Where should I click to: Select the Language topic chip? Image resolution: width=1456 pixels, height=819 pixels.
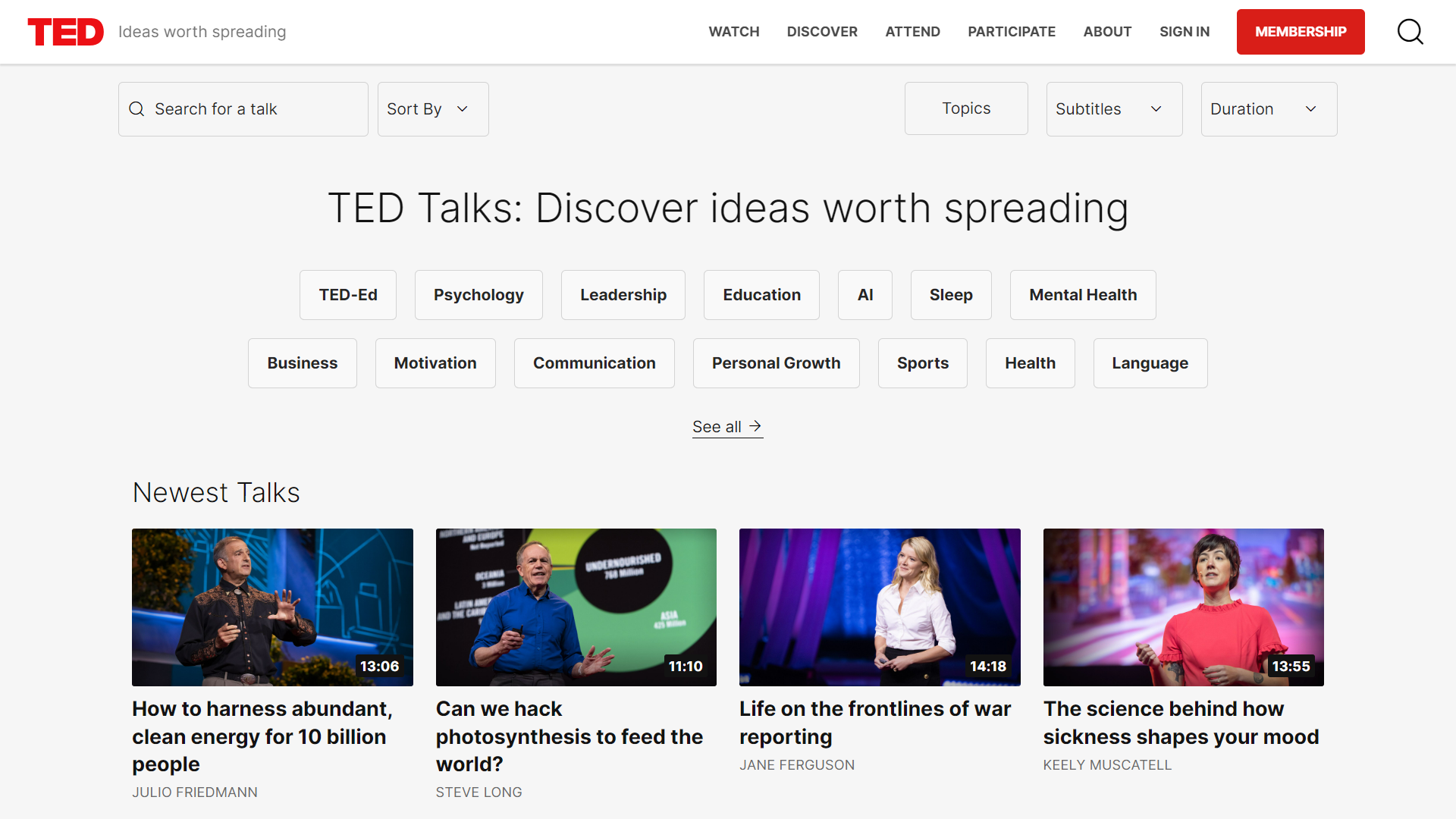tap(1150, 363)
